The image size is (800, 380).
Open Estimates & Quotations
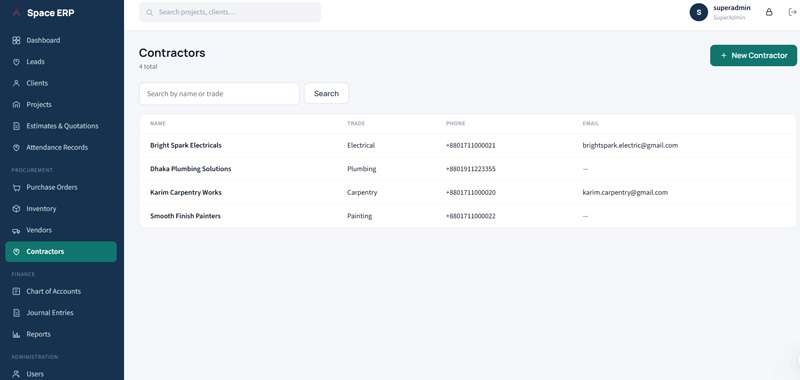coord(61,126)
